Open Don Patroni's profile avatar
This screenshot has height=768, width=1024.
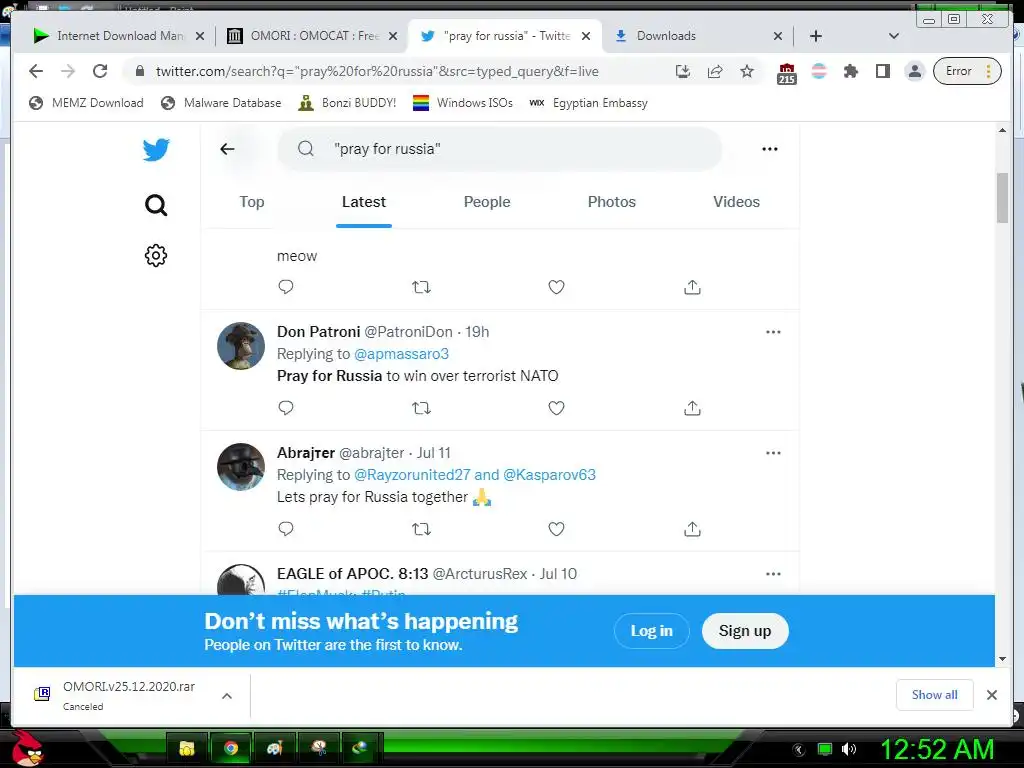(241, 345)
